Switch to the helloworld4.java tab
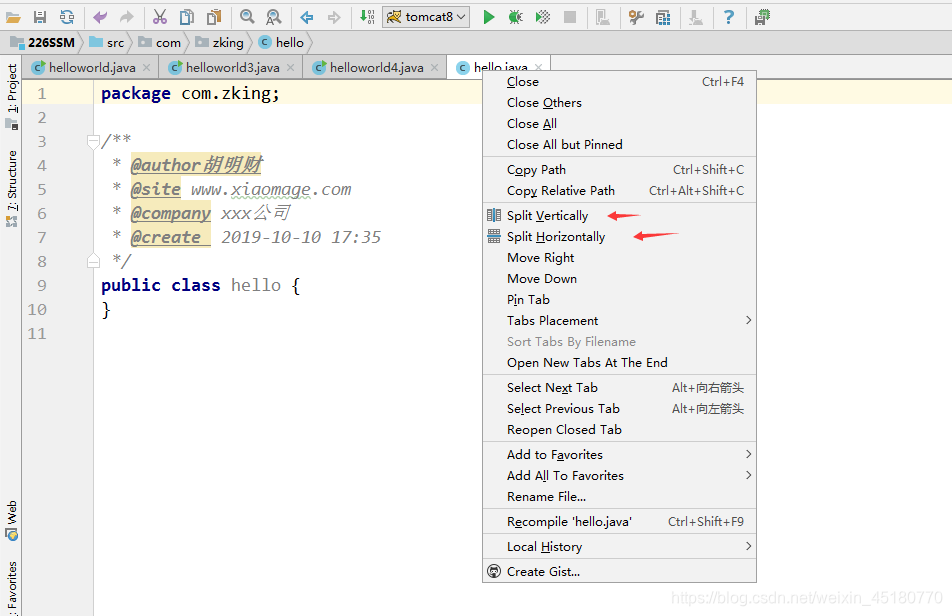The image size is (952, 616). (x=376, y=67)
